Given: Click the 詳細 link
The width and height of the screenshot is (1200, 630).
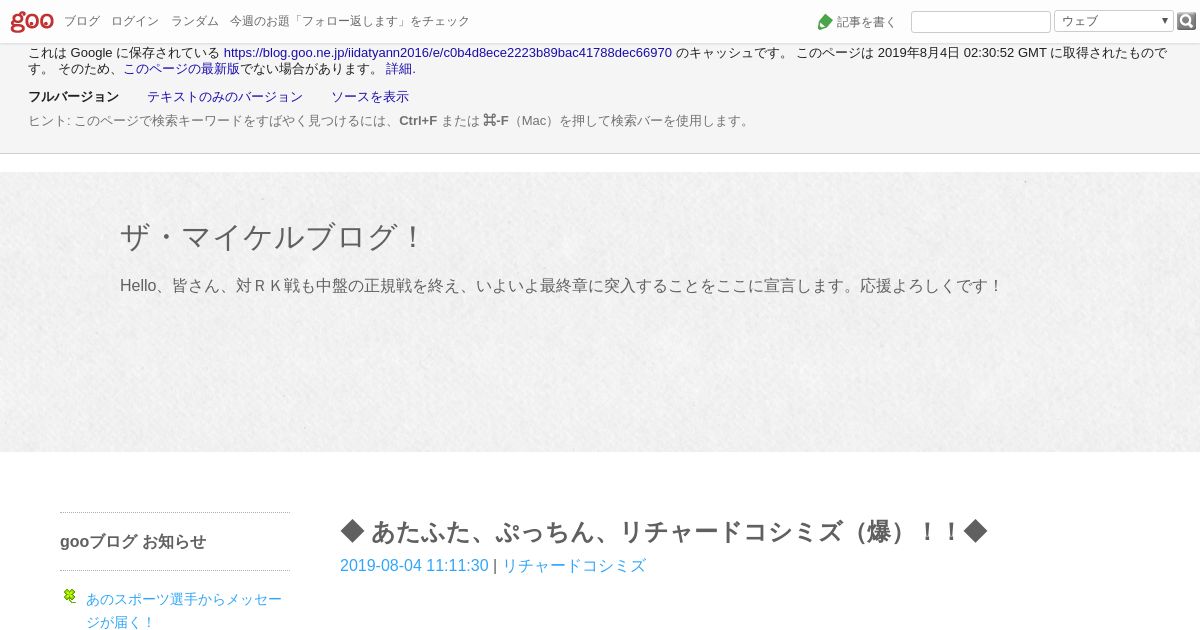Looking at the screenshot, I should click(x=400, y=69).
